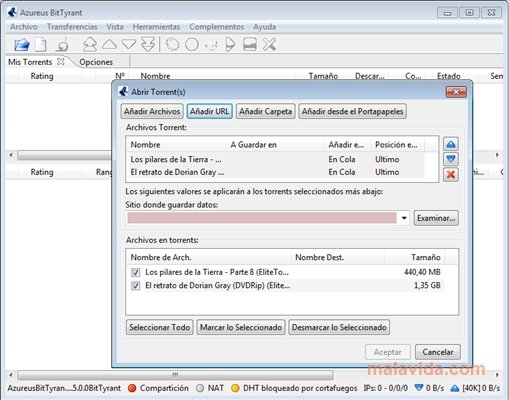Click the red Compartición status indicator
The image size is (509, 400).
click(x=132, y=388)
